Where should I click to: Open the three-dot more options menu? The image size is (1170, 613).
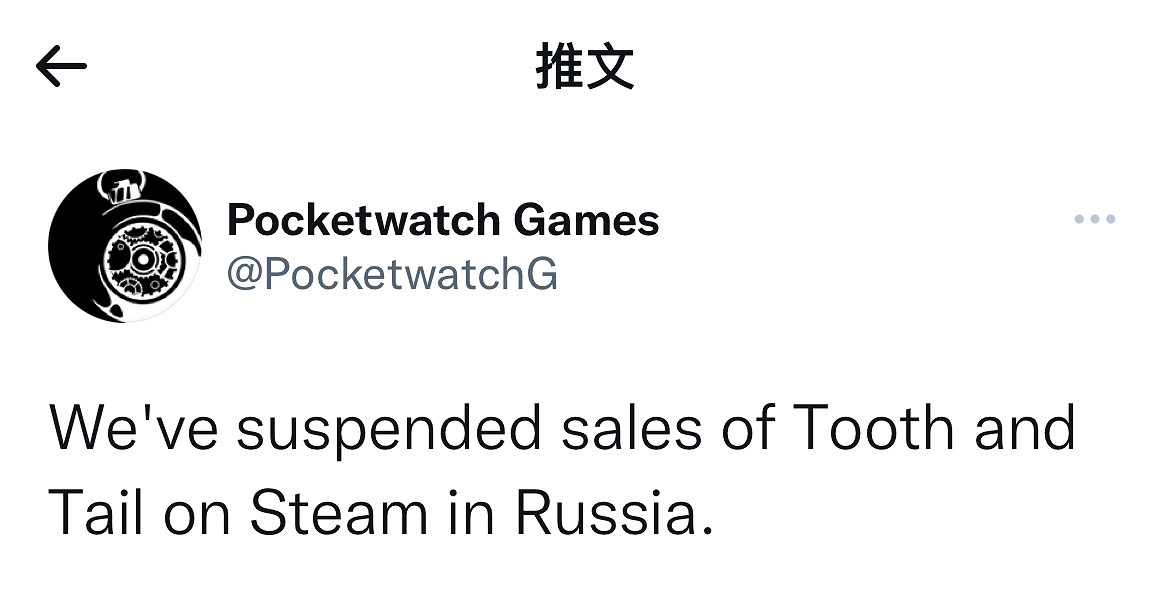(1095, 220)
